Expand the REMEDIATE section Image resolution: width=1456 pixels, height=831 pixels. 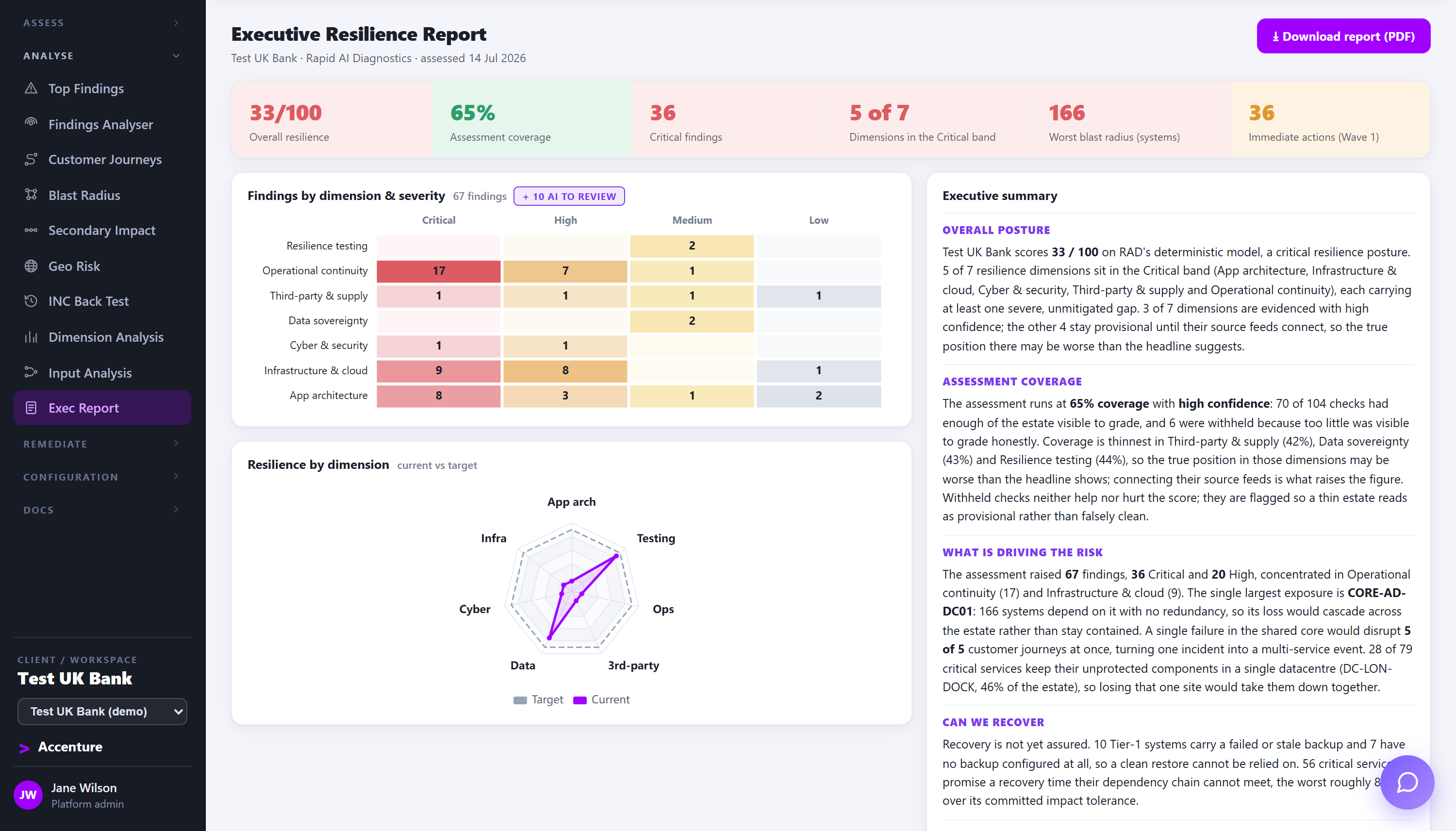click(x=101, y=444)
